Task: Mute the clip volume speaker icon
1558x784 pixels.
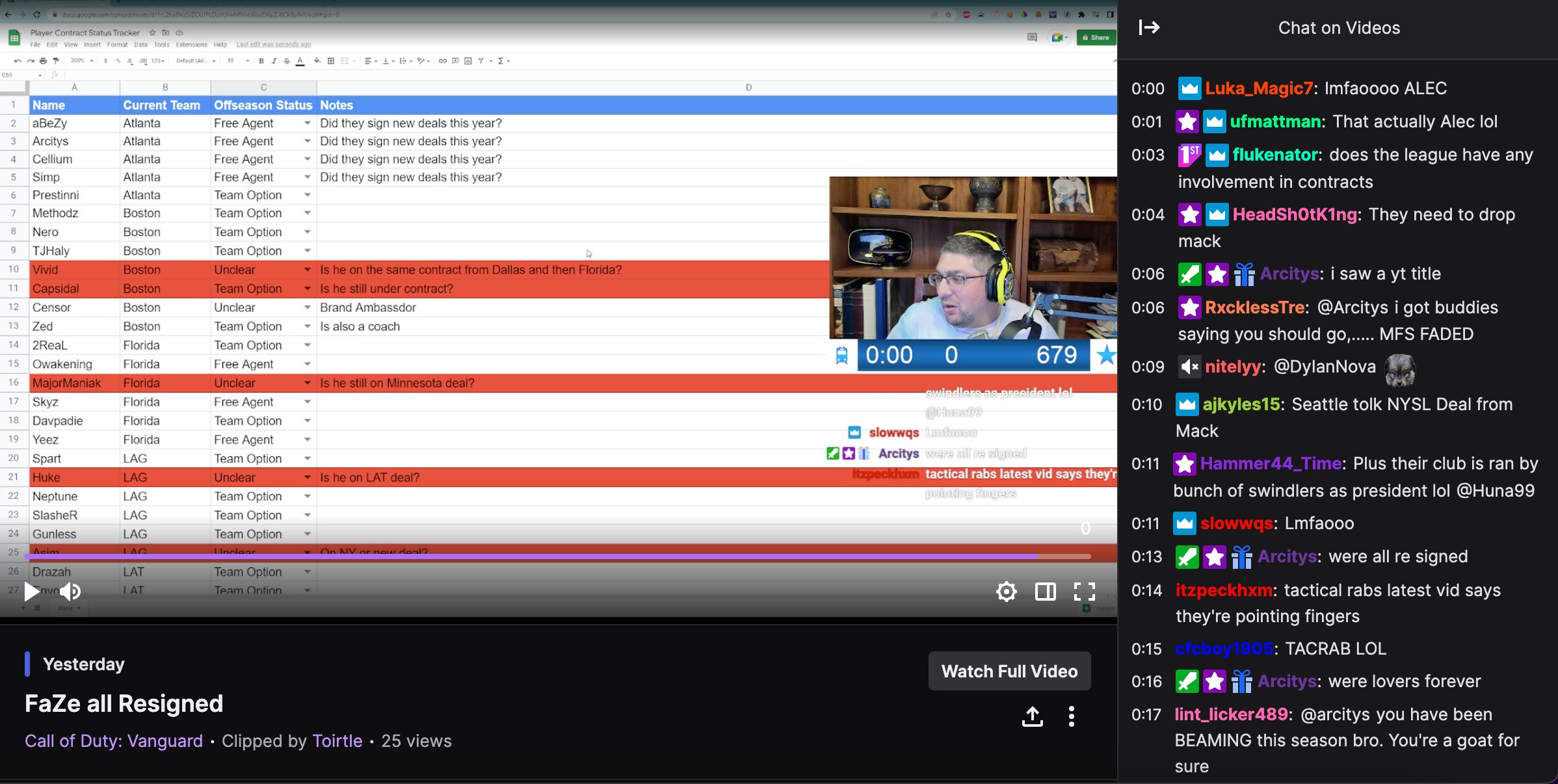Action: pos(70,592)
